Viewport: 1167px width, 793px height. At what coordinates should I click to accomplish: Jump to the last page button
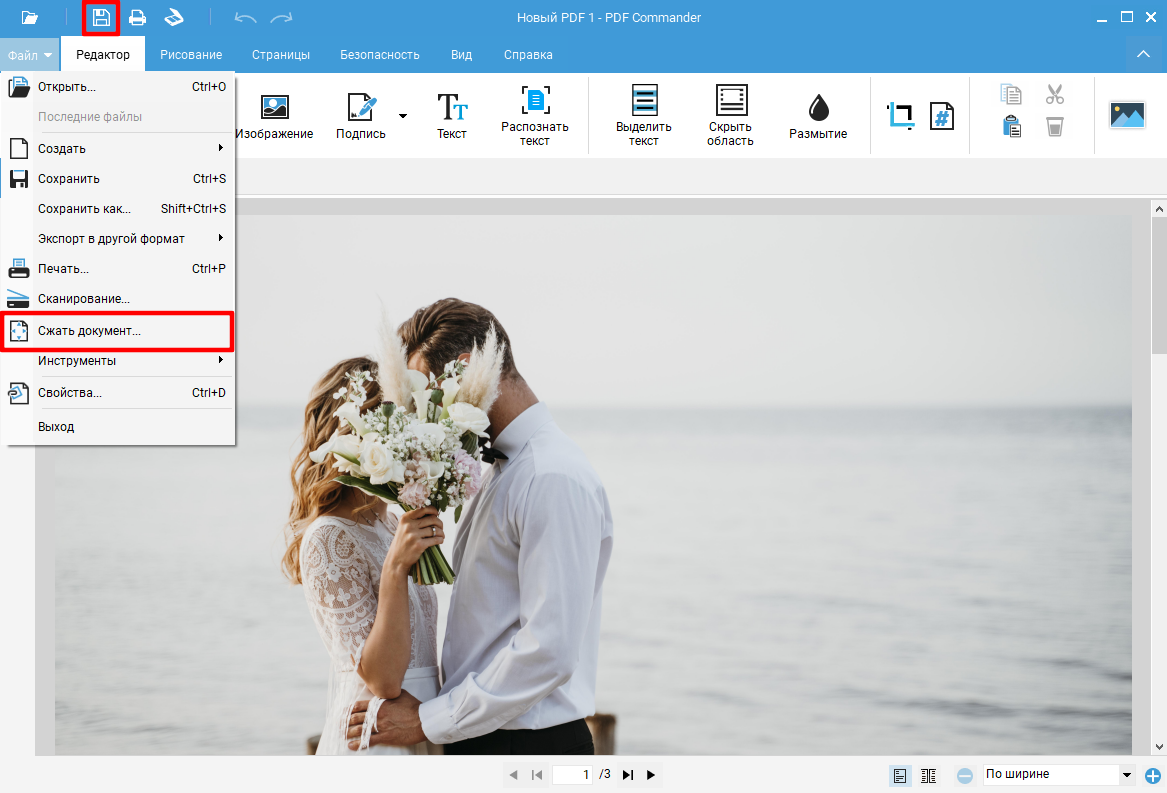click(628, 775)
